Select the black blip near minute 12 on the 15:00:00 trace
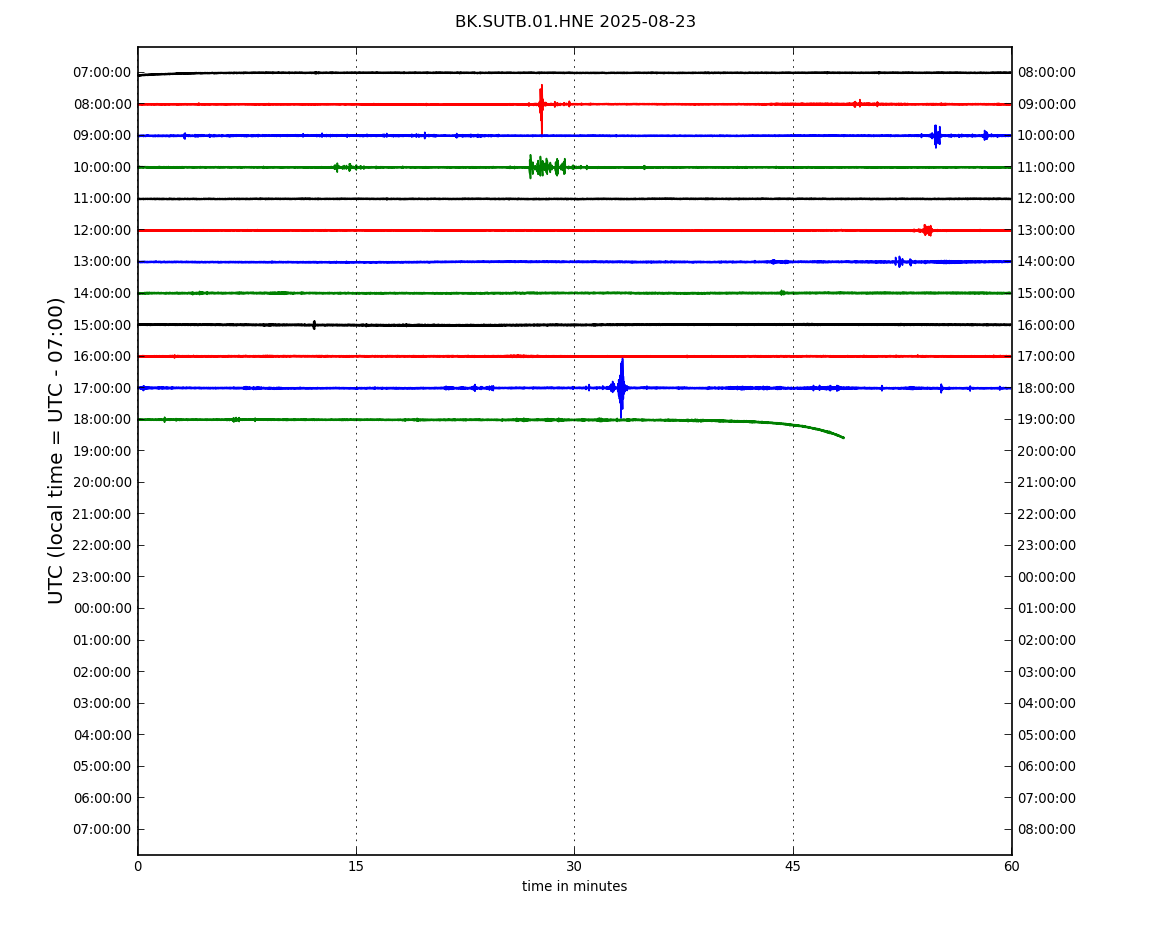This screenshot has height=950, width=1150. (314, 324)
